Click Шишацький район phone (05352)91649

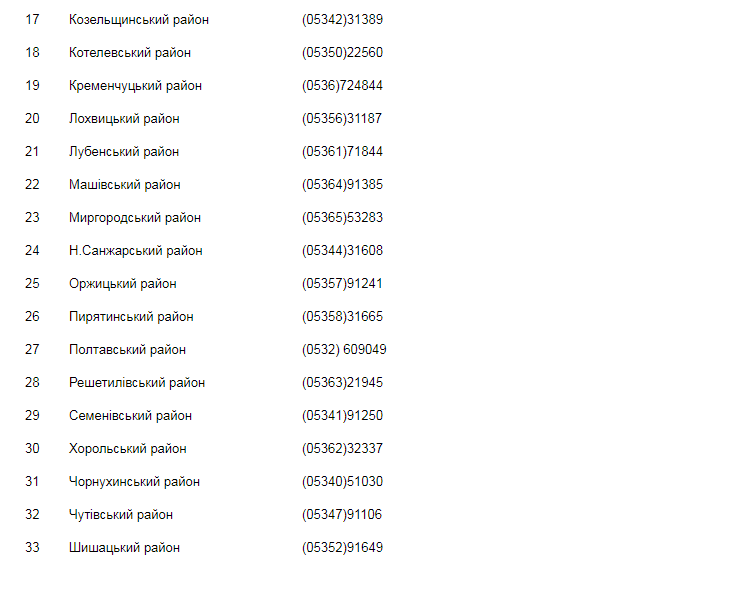tap(342, 548)
